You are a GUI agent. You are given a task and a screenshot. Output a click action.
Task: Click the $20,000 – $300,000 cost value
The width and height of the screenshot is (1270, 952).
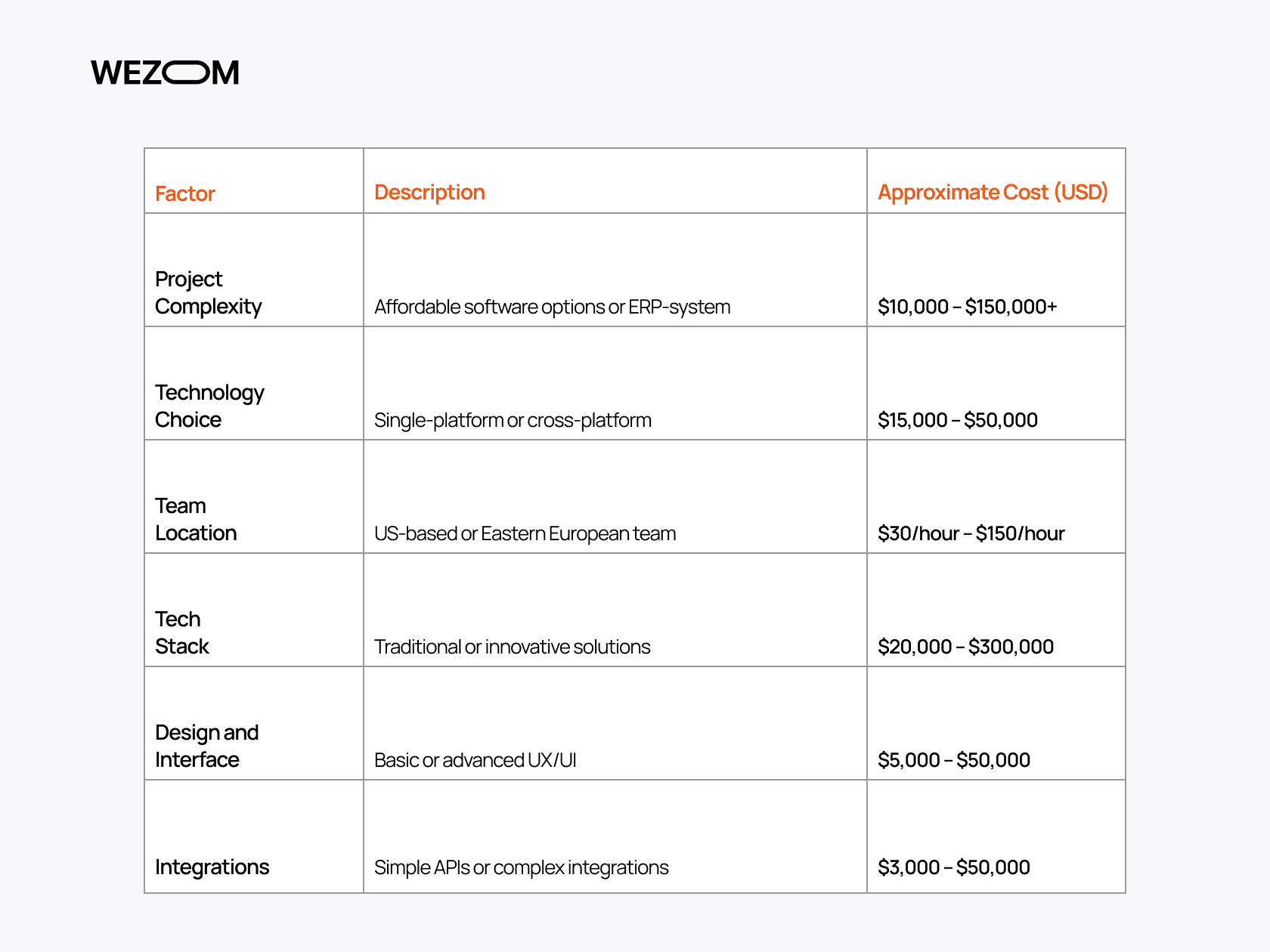tap(965, 647)
